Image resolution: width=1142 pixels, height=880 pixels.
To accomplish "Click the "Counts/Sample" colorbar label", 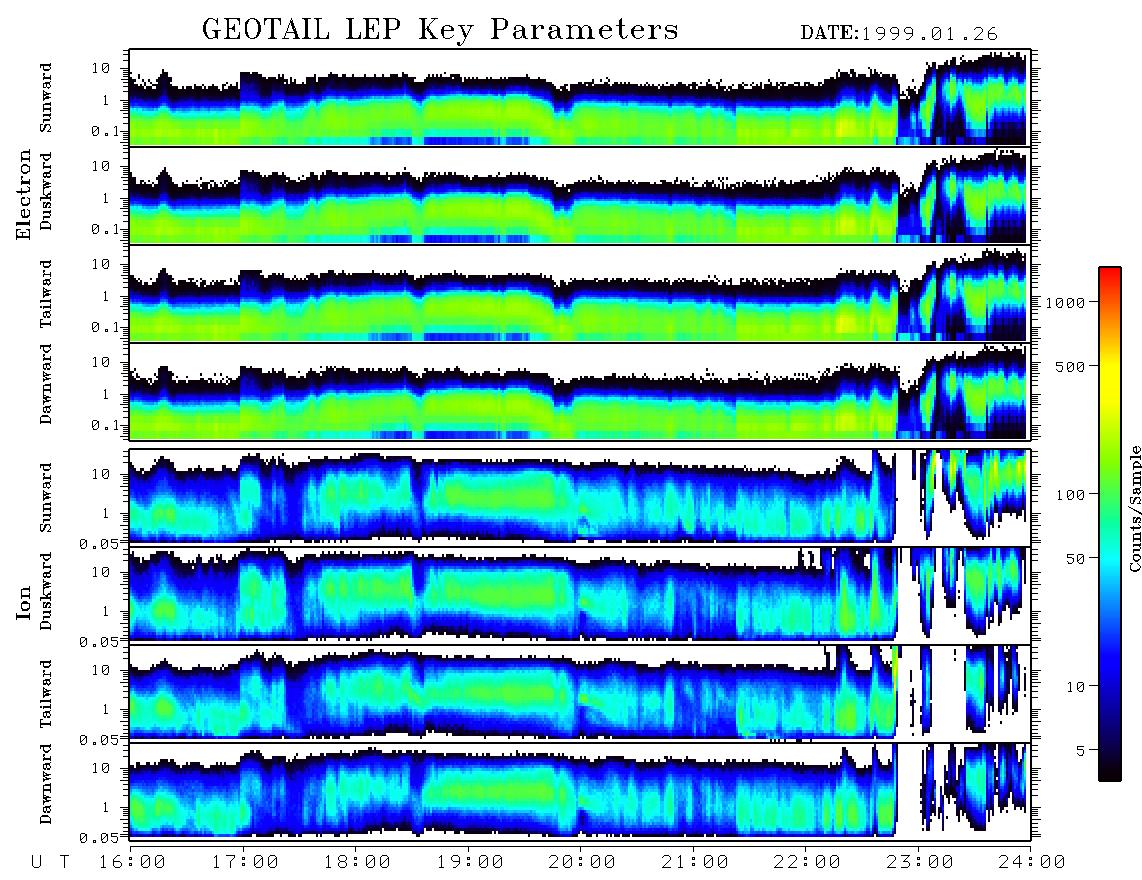I will [1135, 508].
